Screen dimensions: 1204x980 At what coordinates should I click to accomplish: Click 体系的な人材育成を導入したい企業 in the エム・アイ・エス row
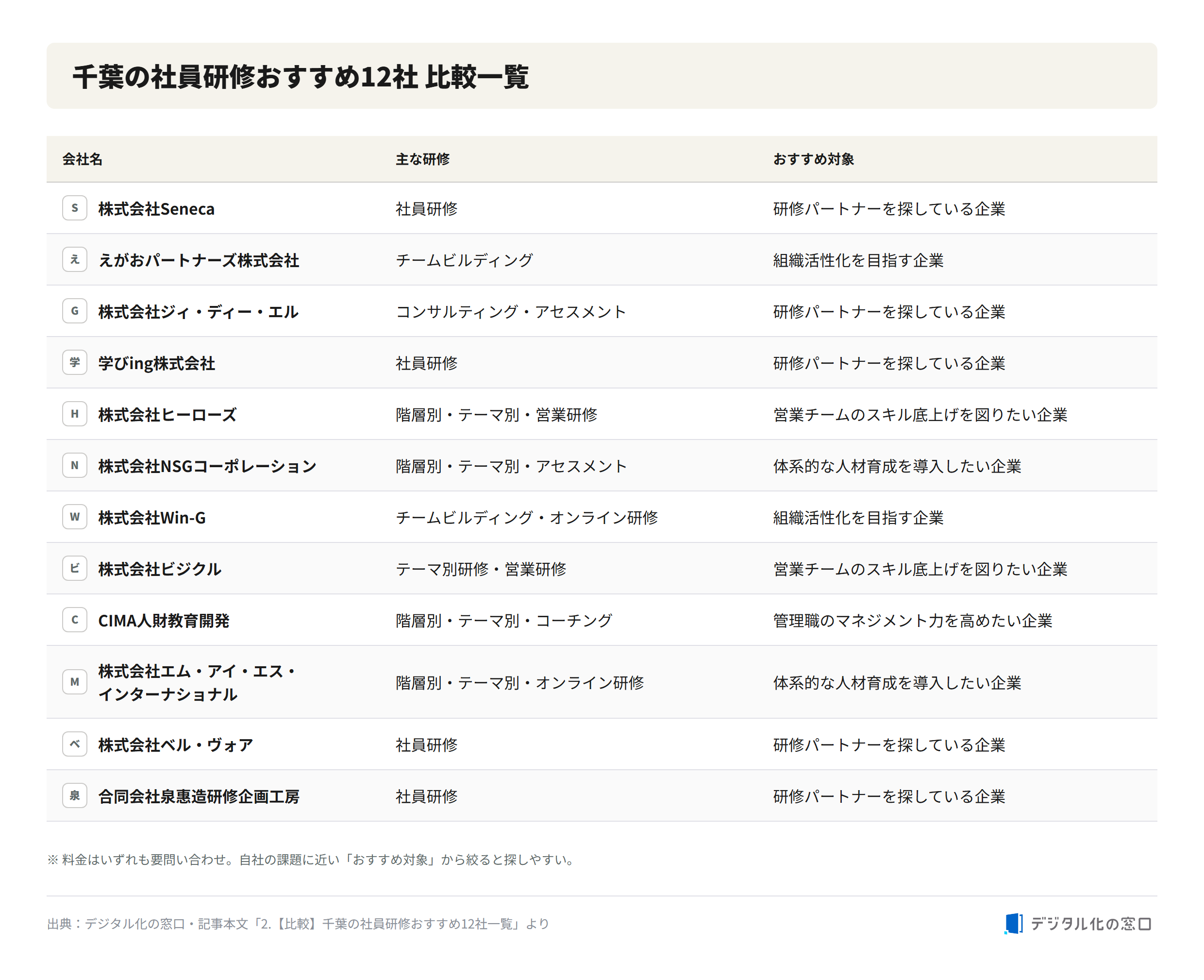point(897,683)
